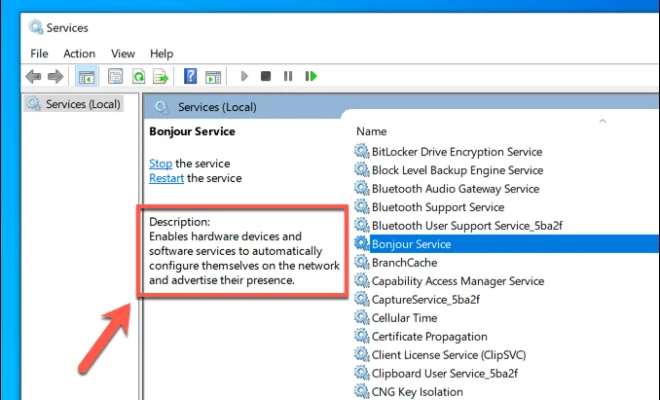Screen dimensions: 660x400
Task: Click the gear icon beside CNG Key Isolation
Action: (362, 391)
